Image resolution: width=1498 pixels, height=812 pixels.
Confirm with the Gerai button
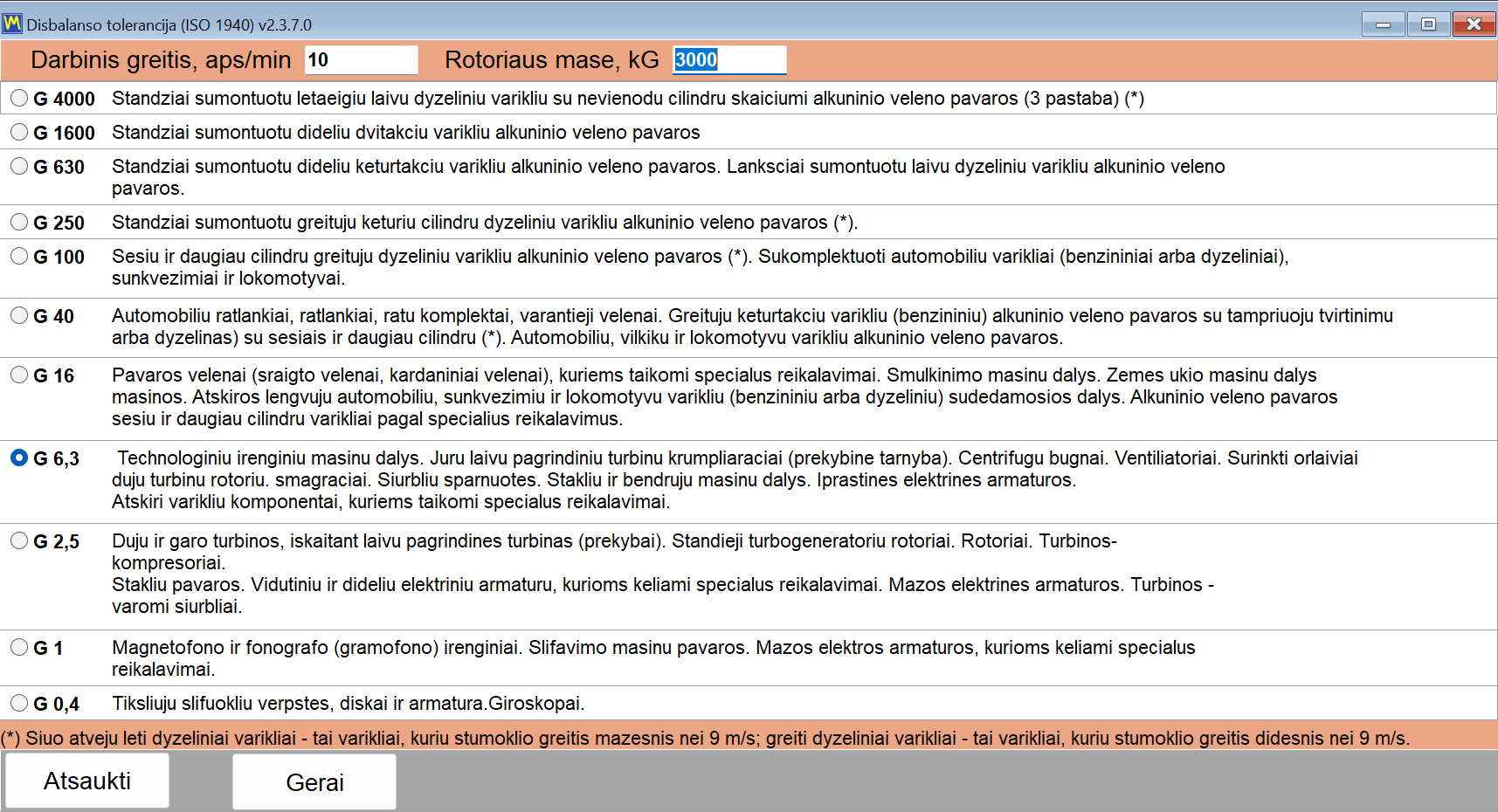pos(314,781)
